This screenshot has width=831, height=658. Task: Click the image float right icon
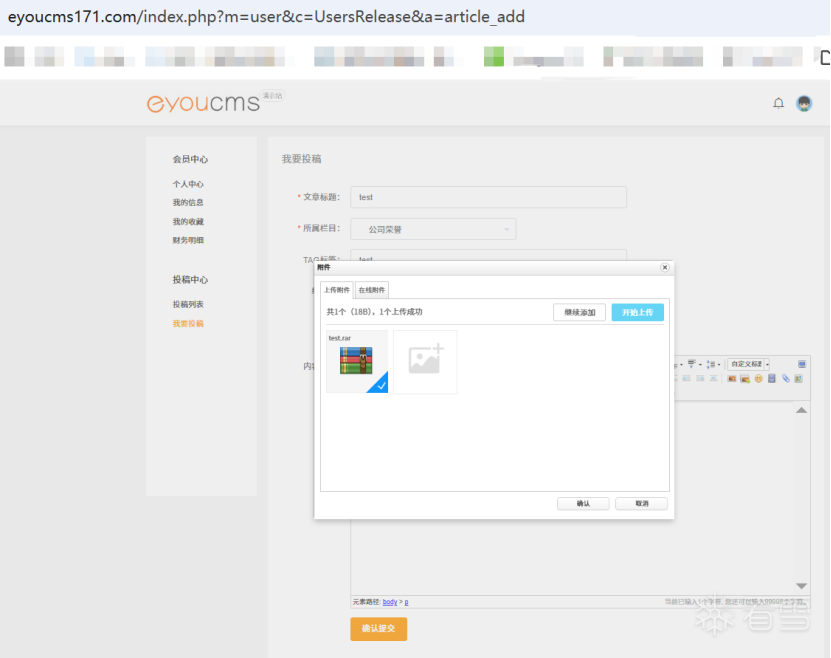coord(701,378)
